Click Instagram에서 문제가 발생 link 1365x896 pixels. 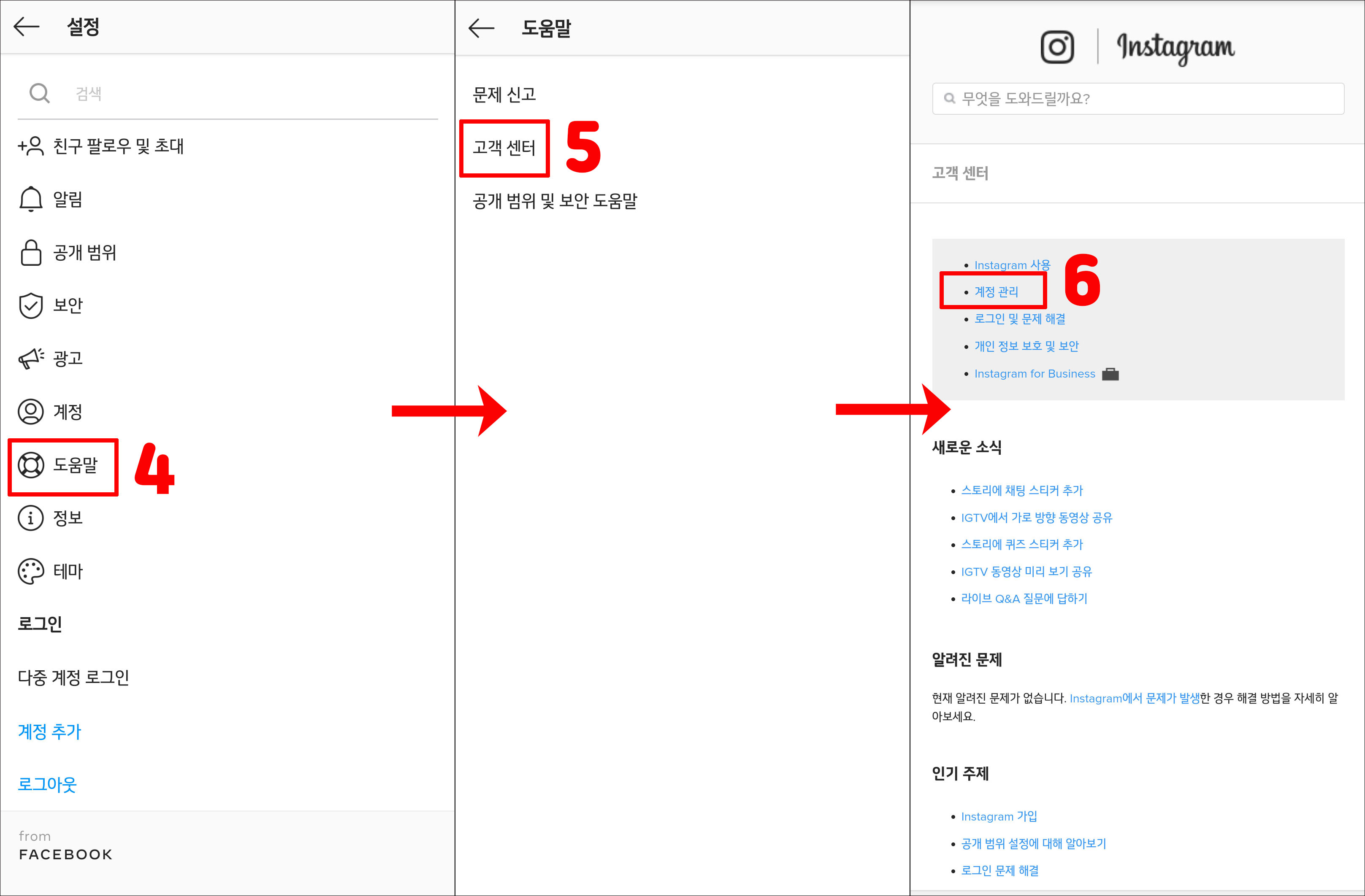pyautogui.click(x=1135, y=698)
